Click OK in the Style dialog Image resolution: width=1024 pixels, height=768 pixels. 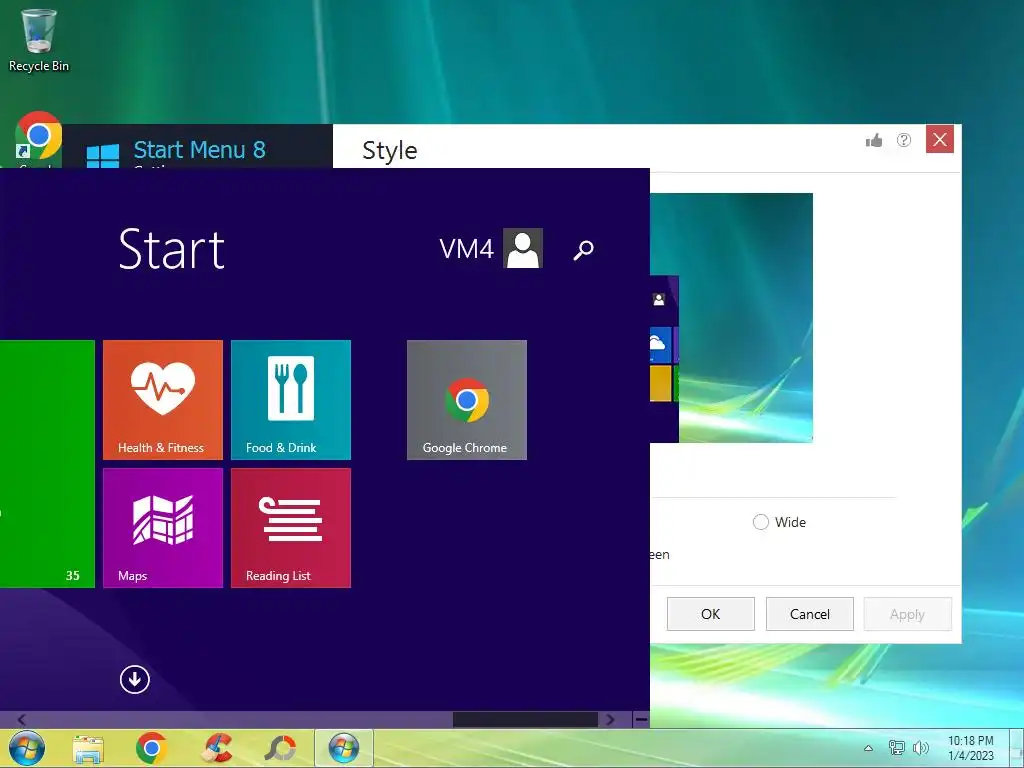tap(711, 614)
